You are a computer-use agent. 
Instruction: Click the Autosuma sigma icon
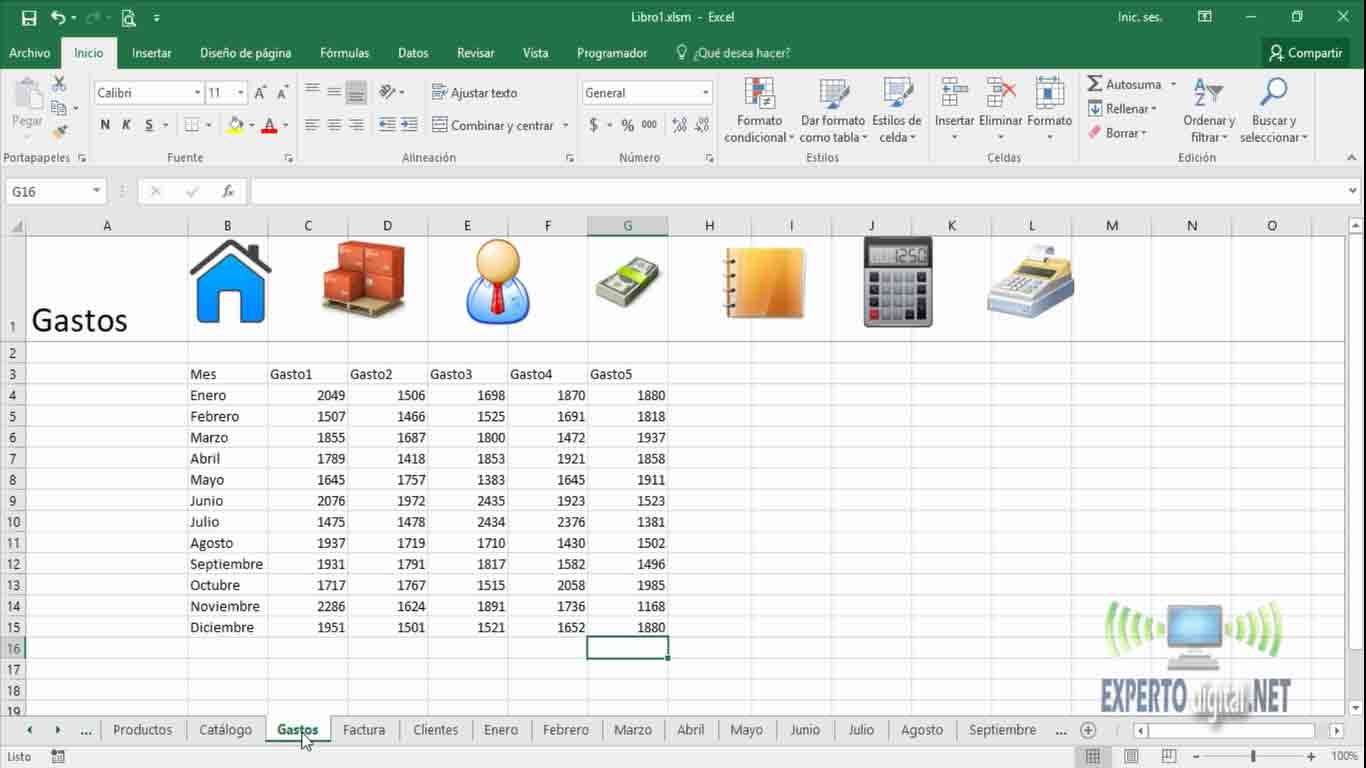tap(1095, 84)
